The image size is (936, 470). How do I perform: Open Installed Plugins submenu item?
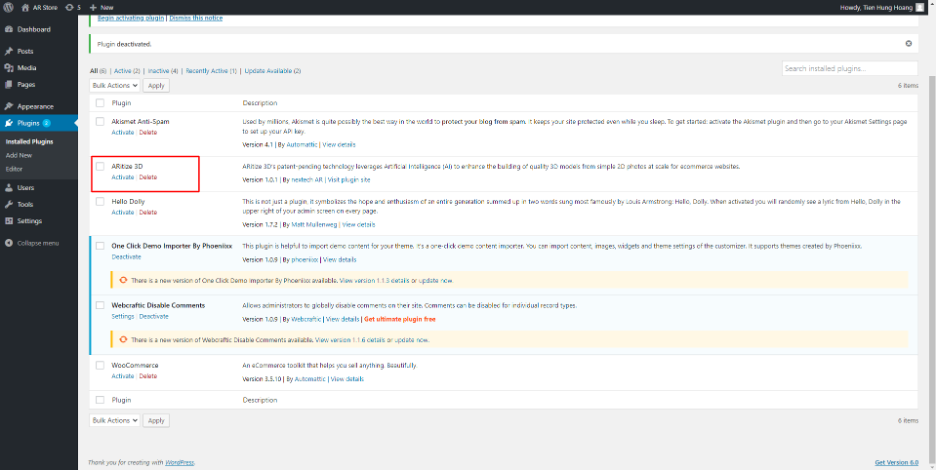[x=29, y=142]
